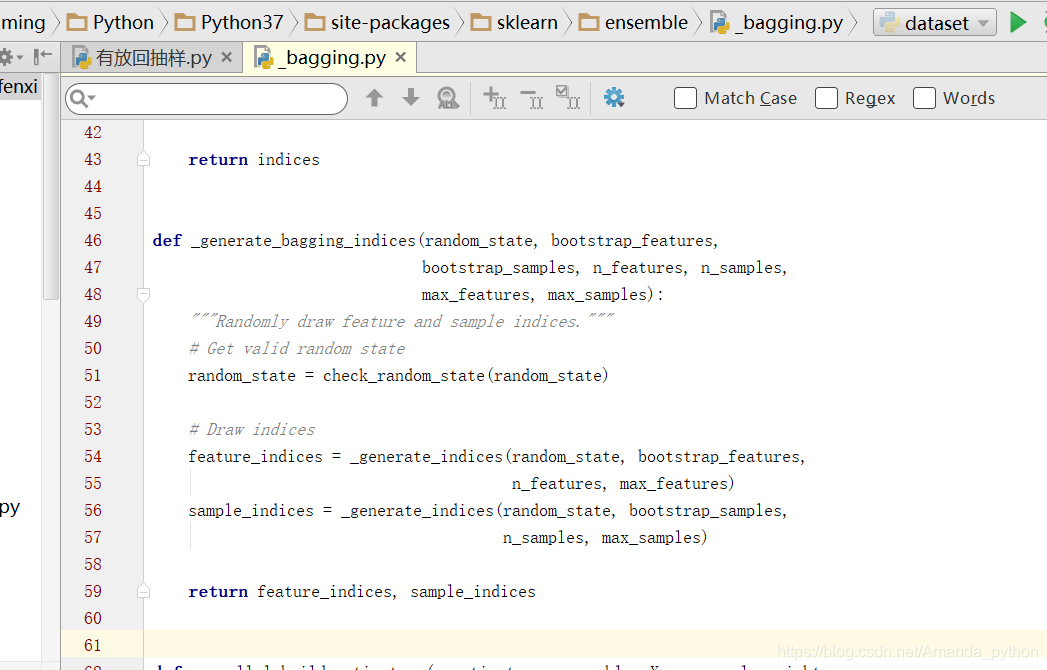Select all occurrences icon in find bar
This screenshot has width=1047, height=670.
(x=568, y=98)
